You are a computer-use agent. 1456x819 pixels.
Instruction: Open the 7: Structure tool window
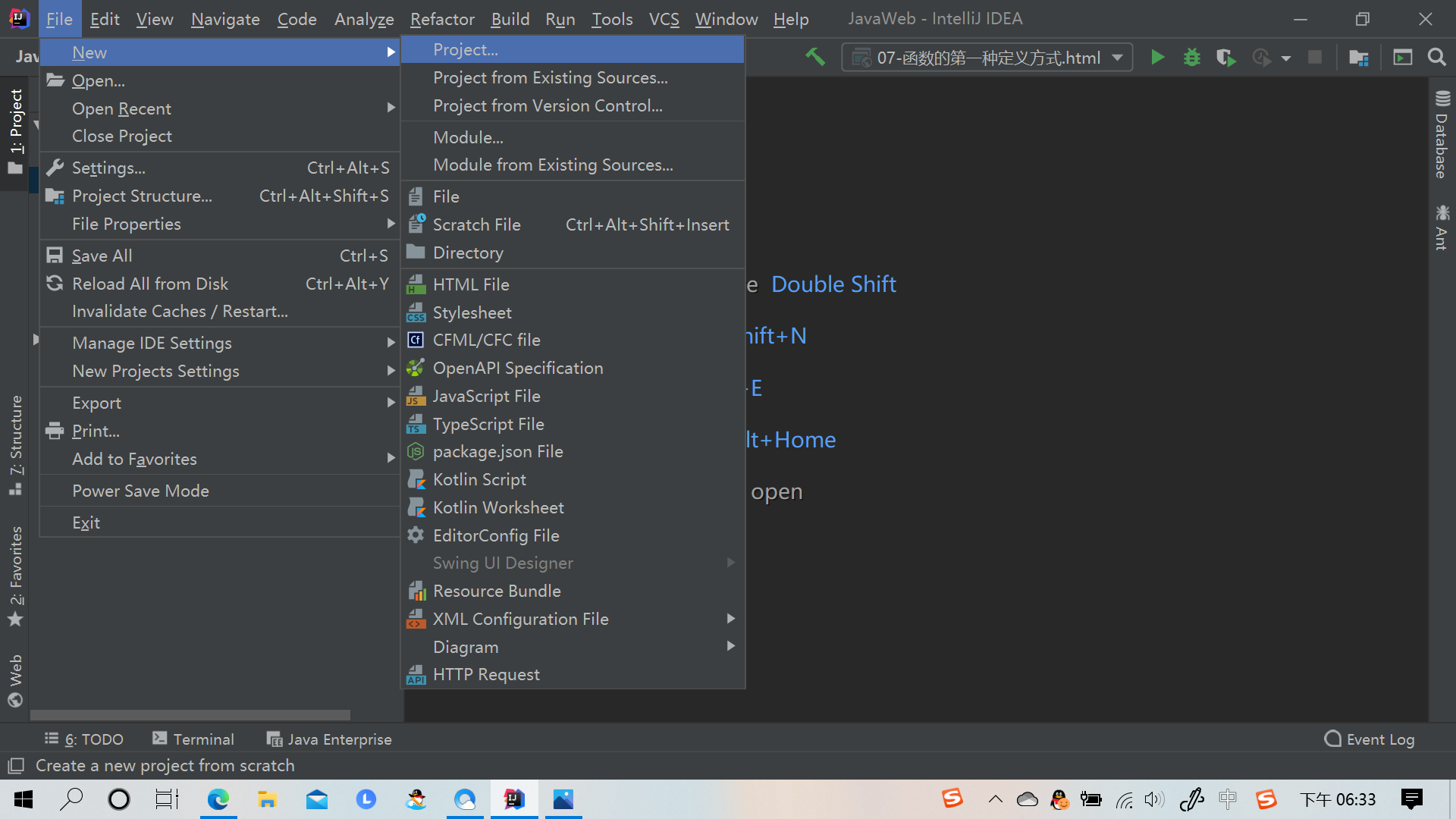coord(15,440)
